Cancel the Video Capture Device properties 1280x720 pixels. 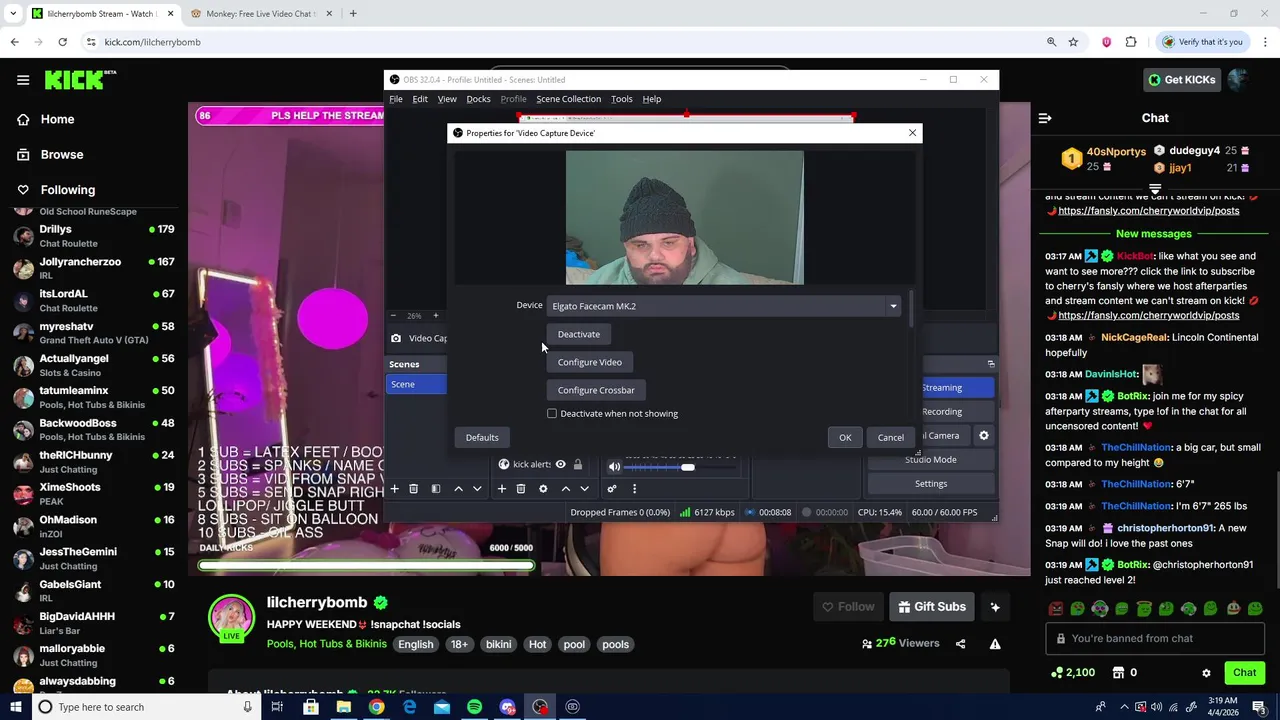coord(890,437)
